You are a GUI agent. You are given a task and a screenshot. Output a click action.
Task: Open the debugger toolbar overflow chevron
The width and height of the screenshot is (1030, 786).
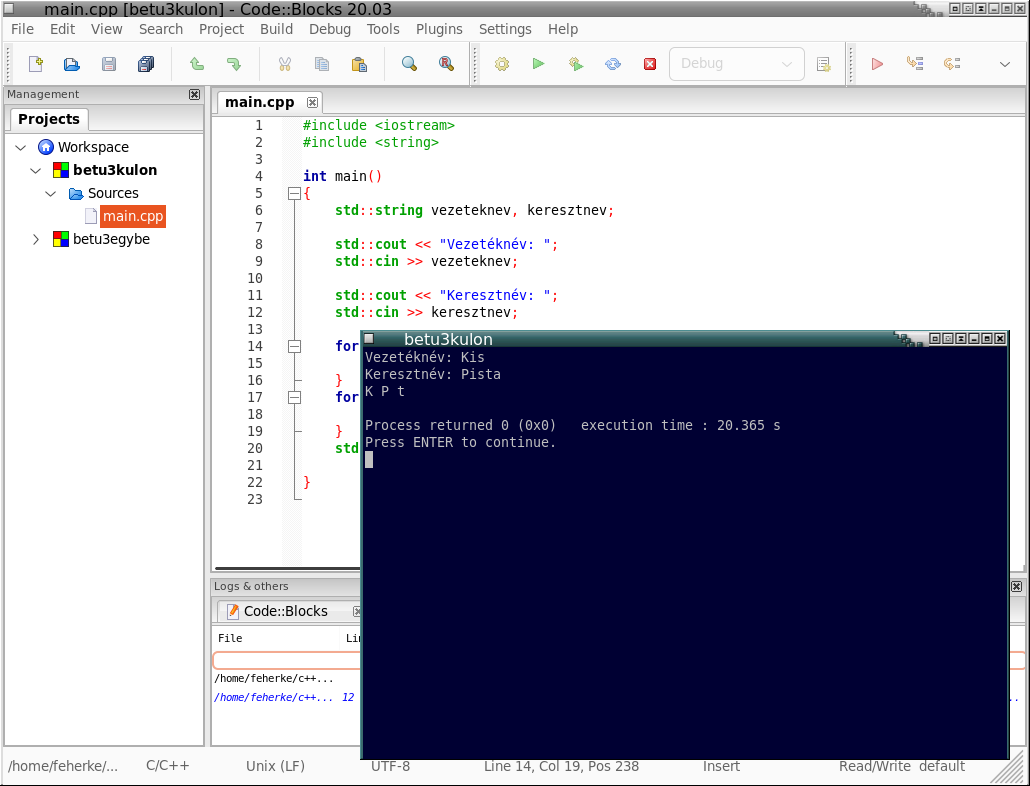coord(1004,64)
